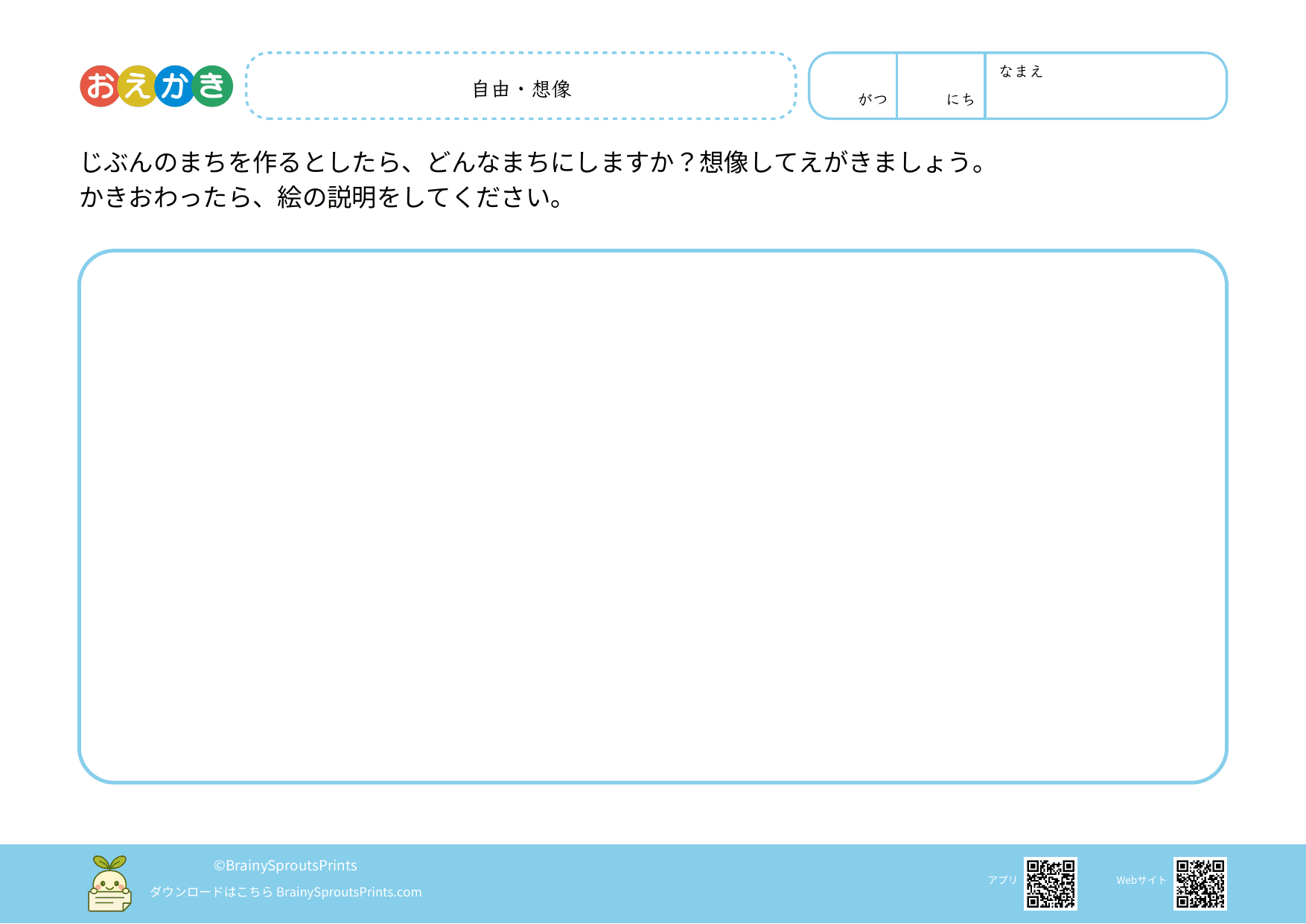Click the Webサイト label in footer
Viewport: 1306px width, 924px height.
point(1141,880)
